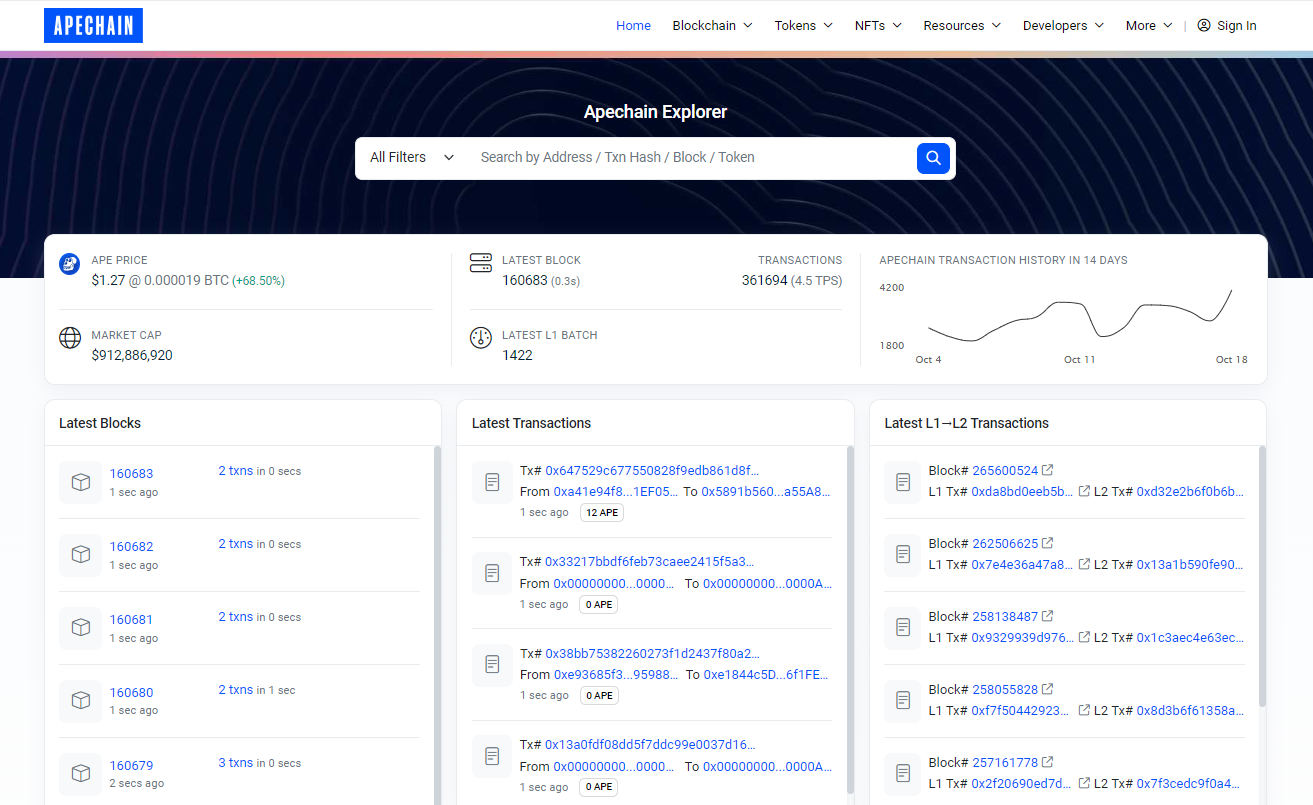
Task: Open external link beside L1 Tx 0xf7f50442923
Action: (x=1084, y=710)
